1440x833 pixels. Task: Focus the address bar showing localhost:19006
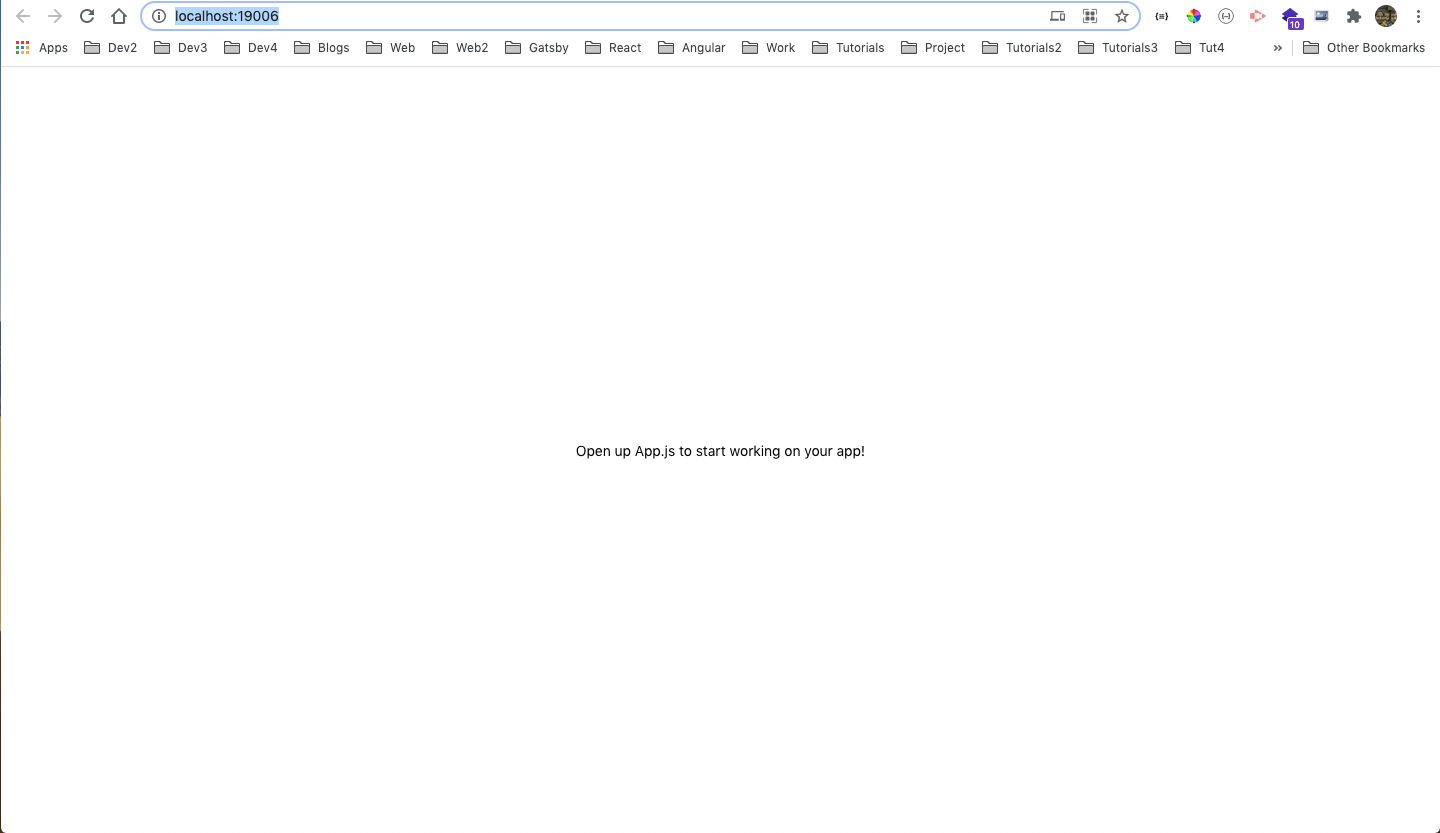(x=640, y=16)
